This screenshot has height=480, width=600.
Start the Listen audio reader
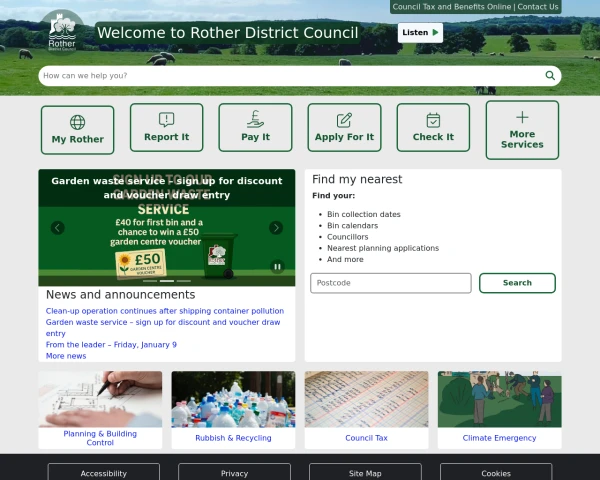point(420,33)
